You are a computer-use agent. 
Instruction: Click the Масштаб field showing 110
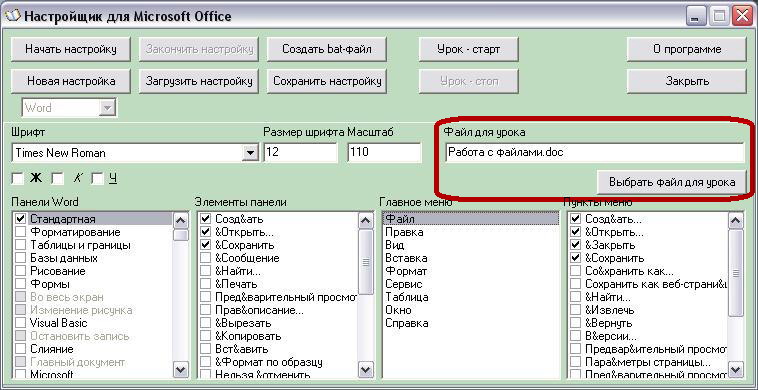point(384,153)
